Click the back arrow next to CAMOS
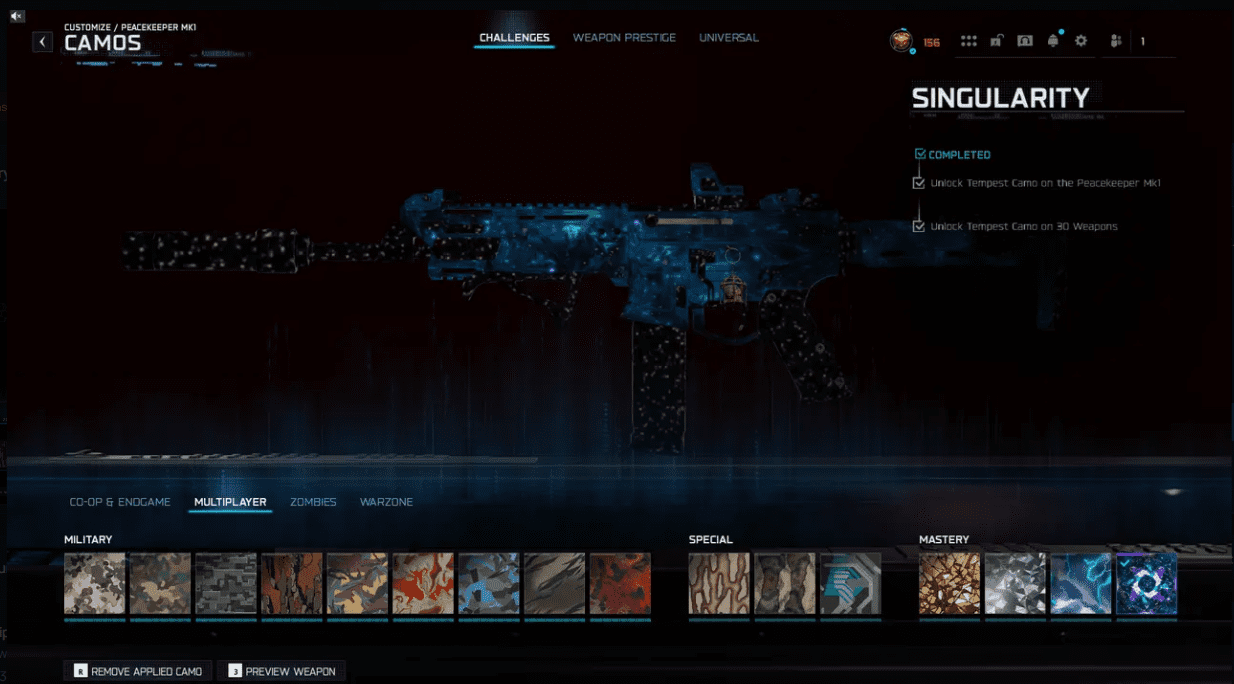This screenshot has width=1234, height=684. click(x=42, y=41)
